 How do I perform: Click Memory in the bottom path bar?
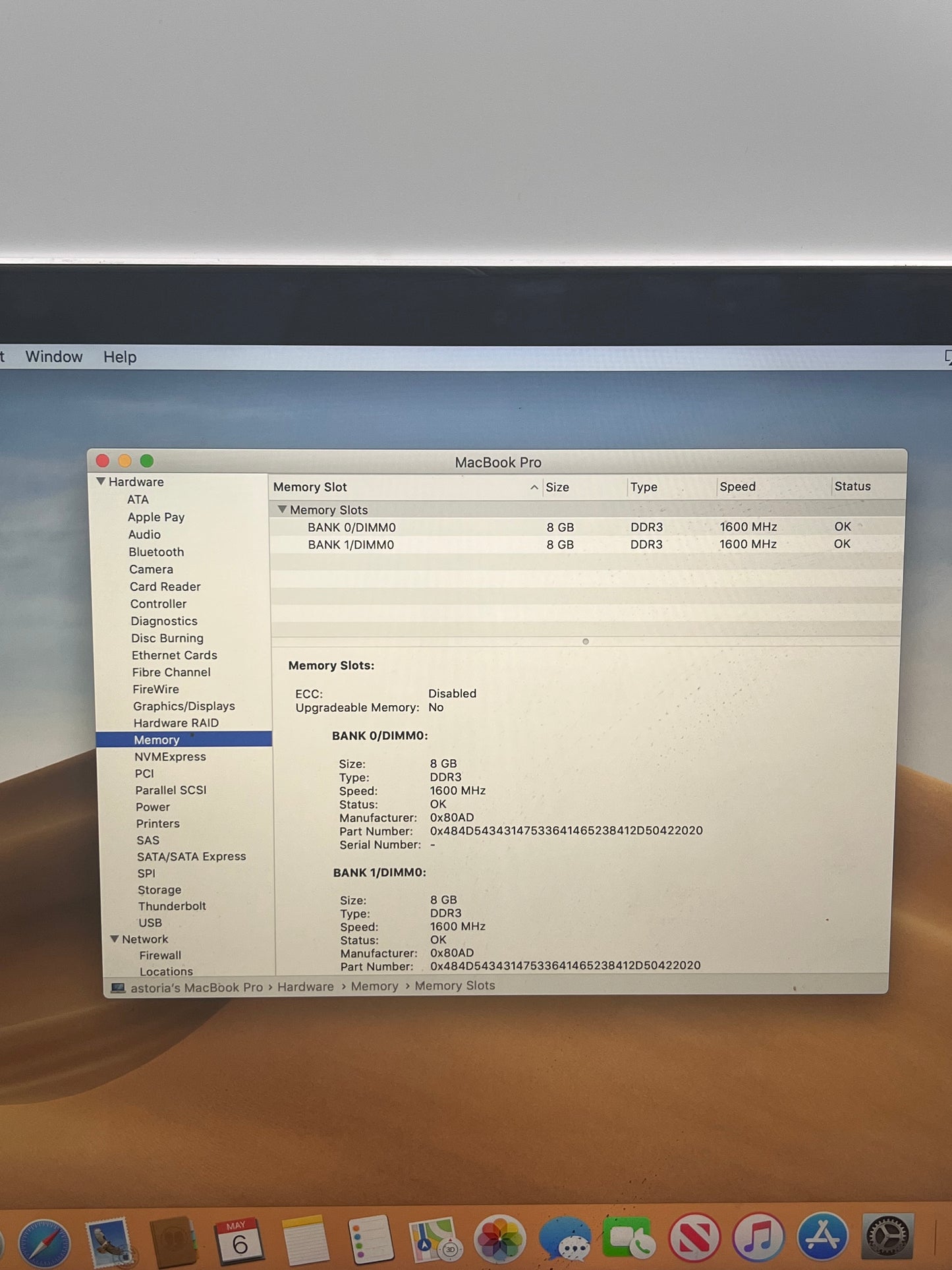coord(374,986)
